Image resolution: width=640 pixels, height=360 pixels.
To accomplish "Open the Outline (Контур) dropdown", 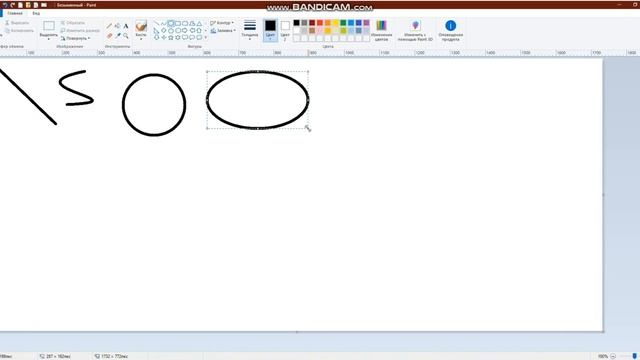I will click(x=222, y=23).
